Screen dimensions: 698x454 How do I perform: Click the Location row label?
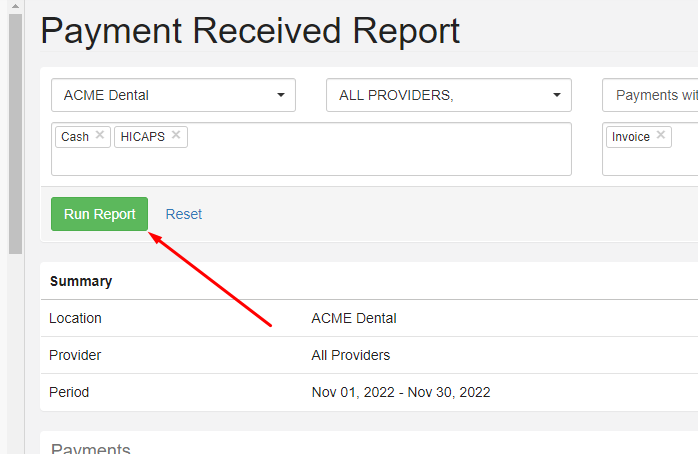tap(75, 318)
